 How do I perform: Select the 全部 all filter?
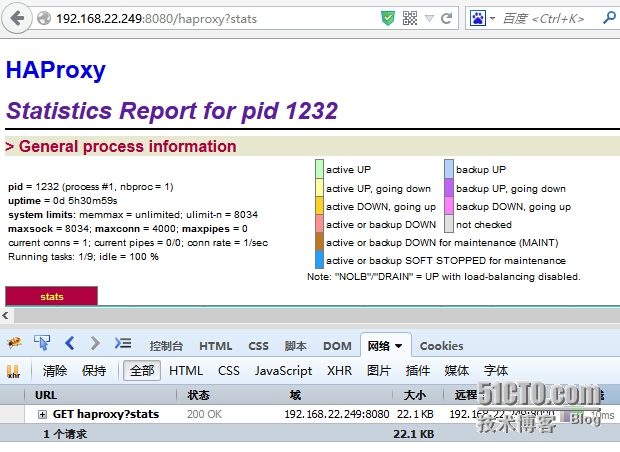point(142,371)
